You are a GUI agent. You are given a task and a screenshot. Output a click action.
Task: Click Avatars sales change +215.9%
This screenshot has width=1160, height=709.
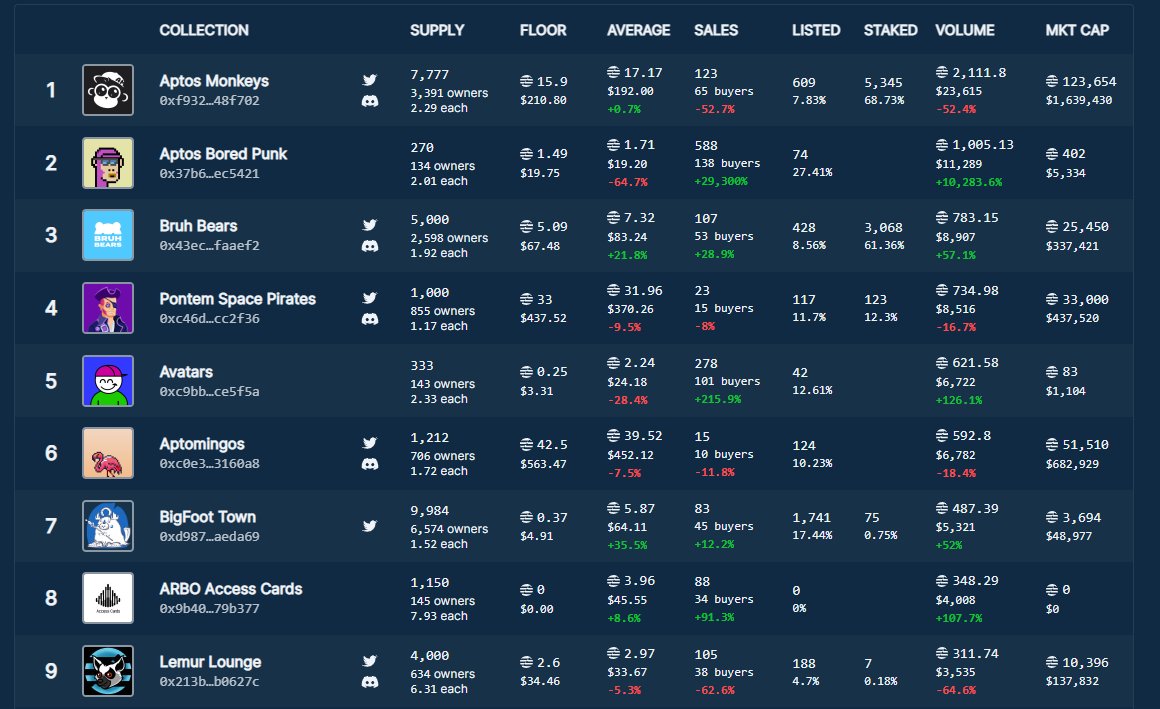tap(718, 400)
